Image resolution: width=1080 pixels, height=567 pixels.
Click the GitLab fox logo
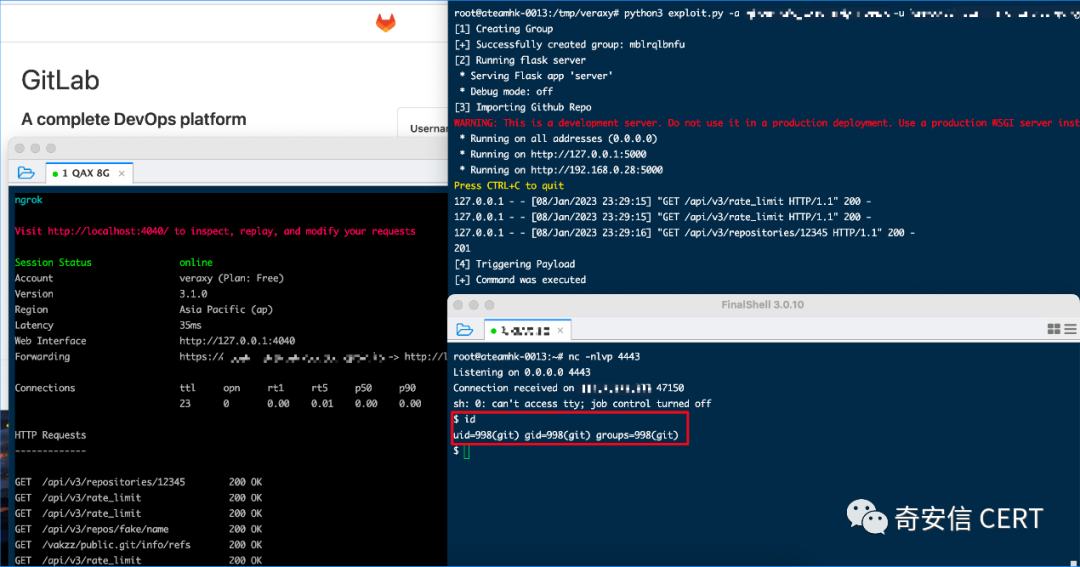point(386,23)
